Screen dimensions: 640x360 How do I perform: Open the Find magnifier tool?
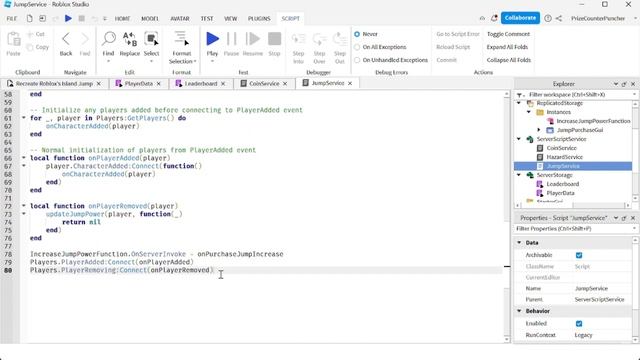[109, 39]
